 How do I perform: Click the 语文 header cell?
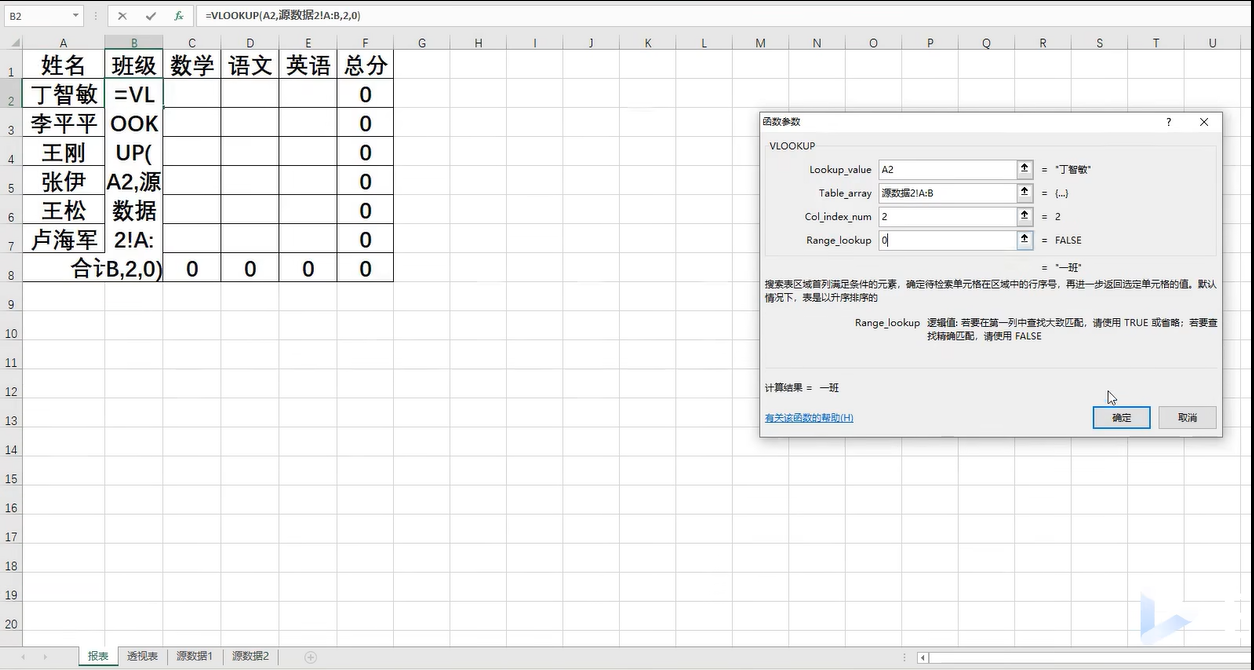(250, 65)
